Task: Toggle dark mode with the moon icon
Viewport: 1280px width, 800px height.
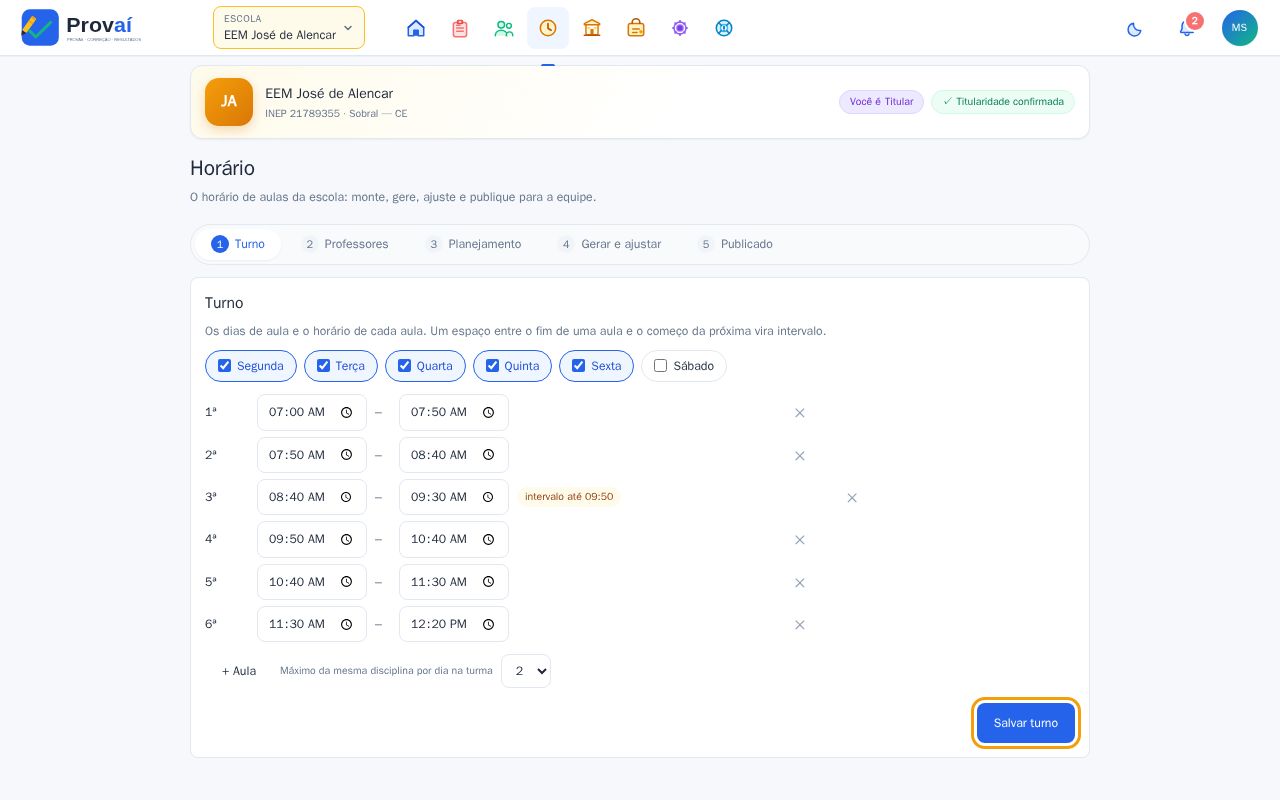Action: [x=1134, y=29]
